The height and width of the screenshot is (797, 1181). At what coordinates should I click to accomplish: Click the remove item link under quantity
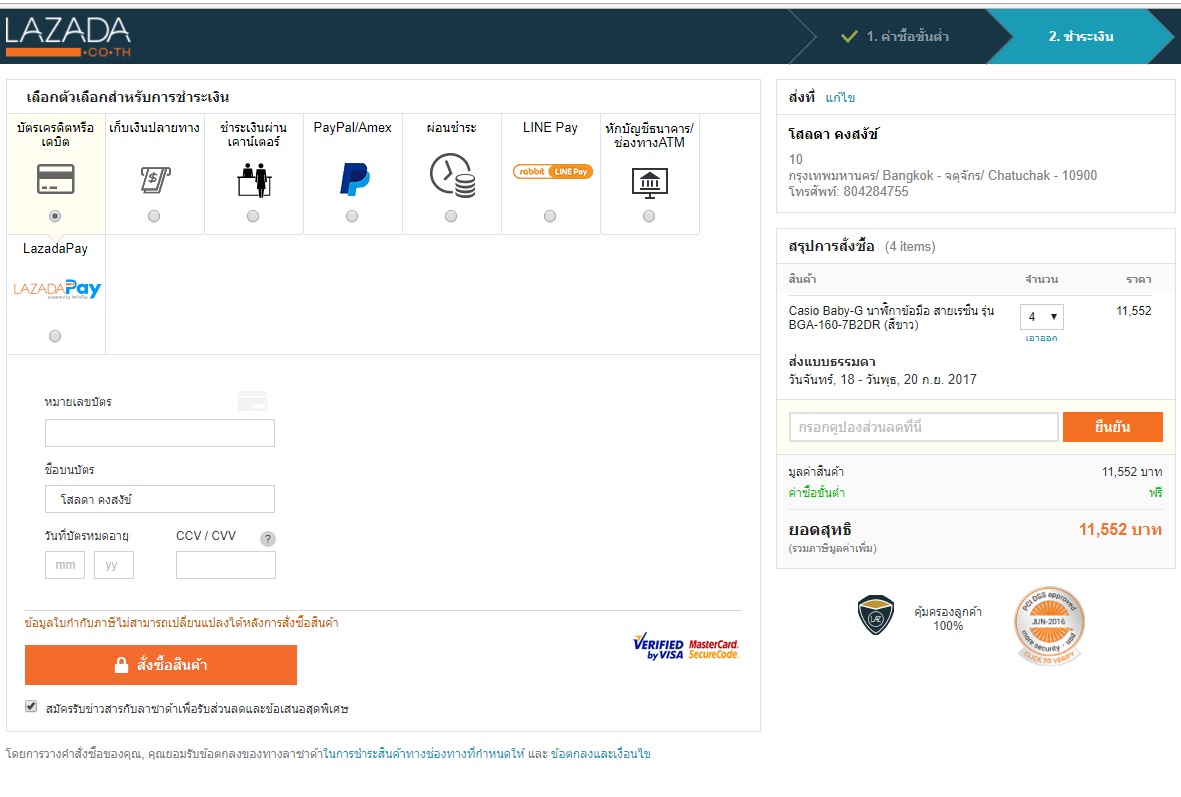1042,338
